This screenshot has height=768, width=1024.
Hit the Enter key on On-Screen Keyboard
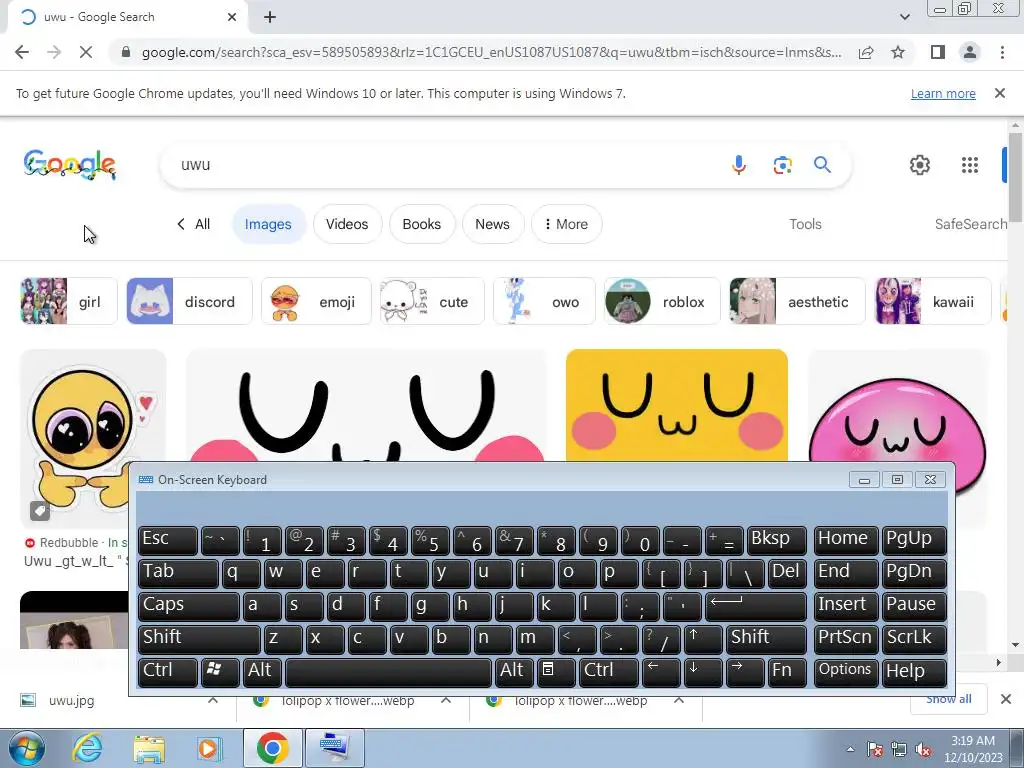(756, 605)
